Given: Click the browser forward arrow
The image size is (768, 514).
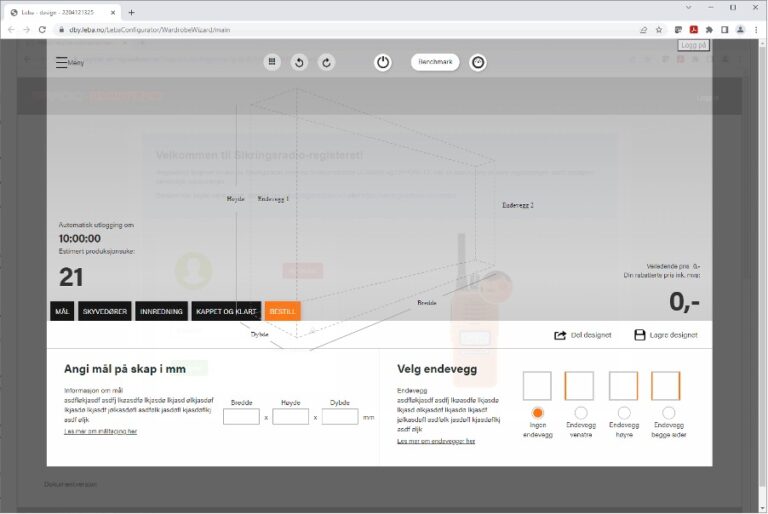Looking at the screenshot, I should point(26,30).
